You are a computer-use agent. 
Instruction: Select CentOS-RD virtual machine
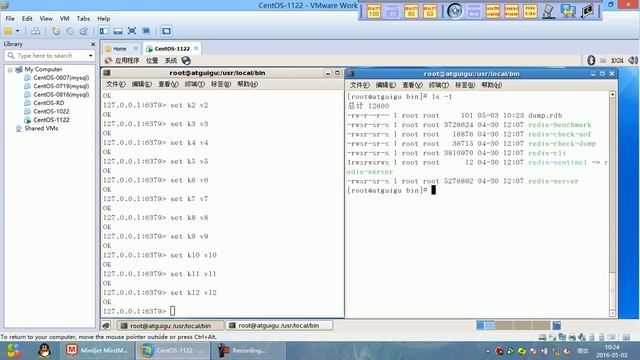[49, 103]
